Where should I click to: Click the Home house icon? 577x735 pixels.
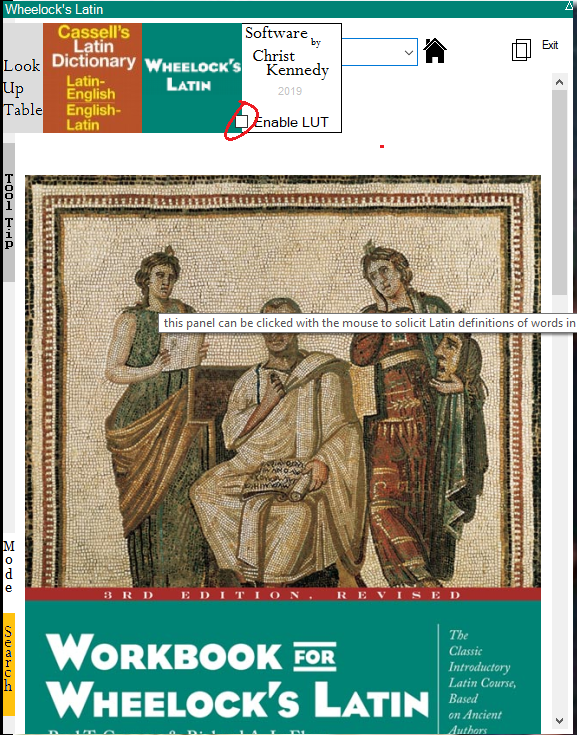pos(435,51)
